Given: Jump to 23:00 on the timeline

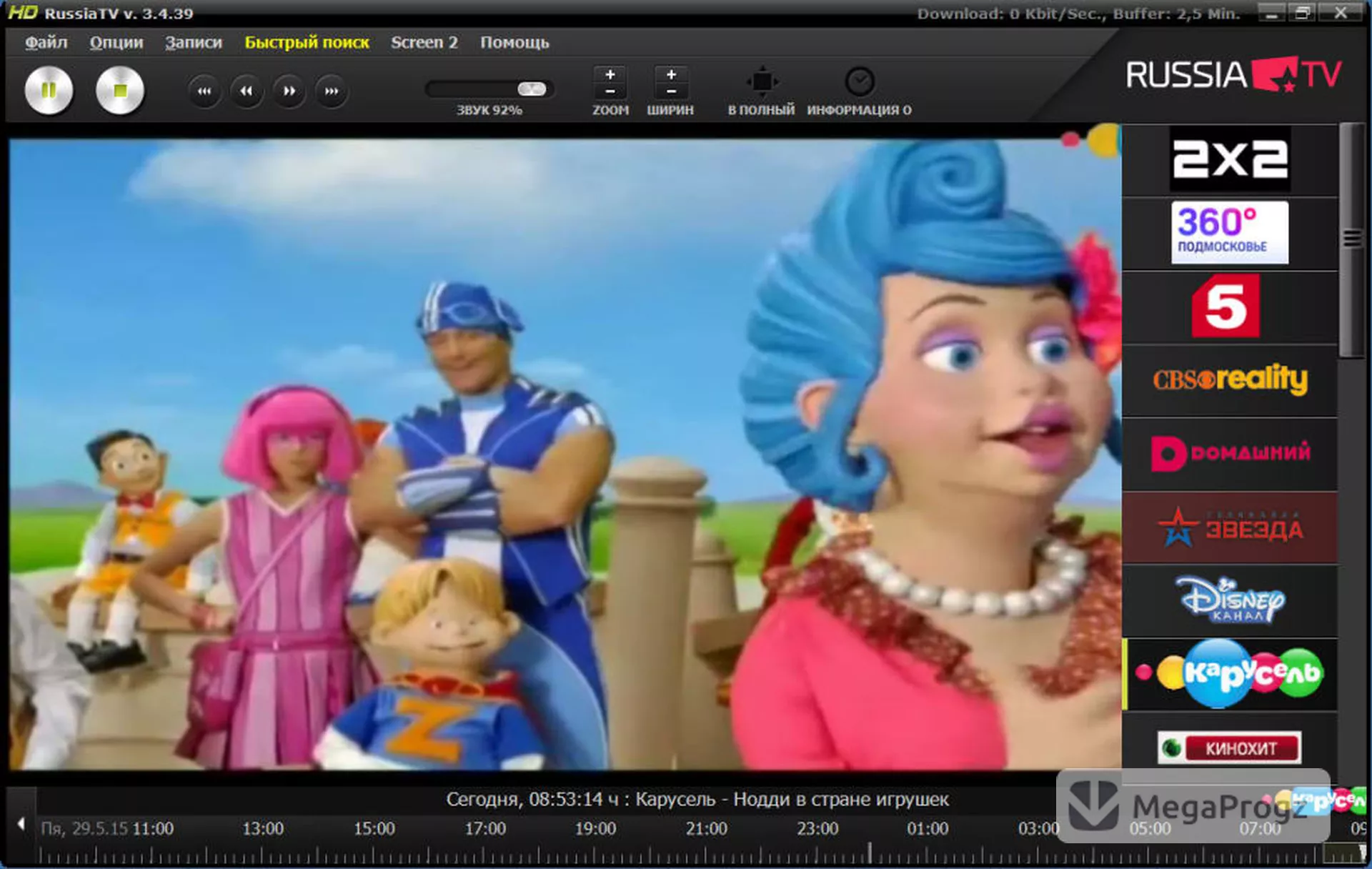Looking at the screenshot, I should (817, 828).
